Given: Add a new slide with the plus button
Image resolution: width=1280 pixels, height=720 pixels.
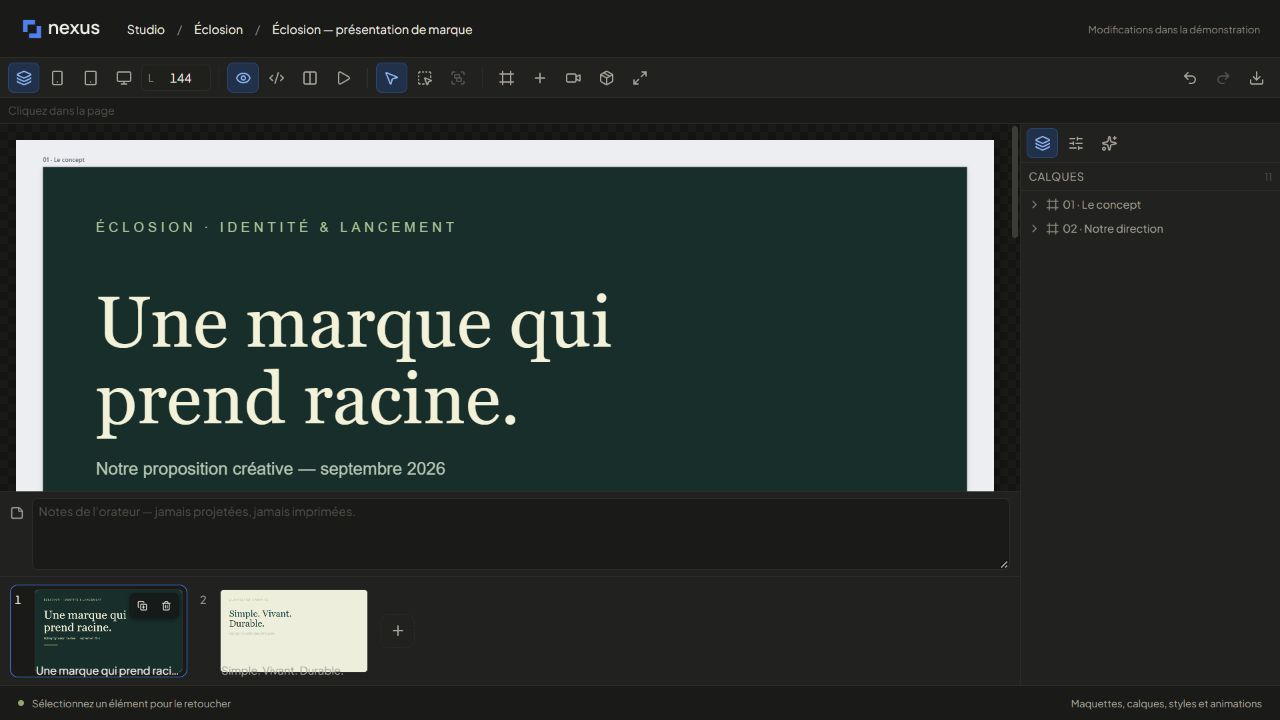Looking at the screenshot, I should click(398, 631).
